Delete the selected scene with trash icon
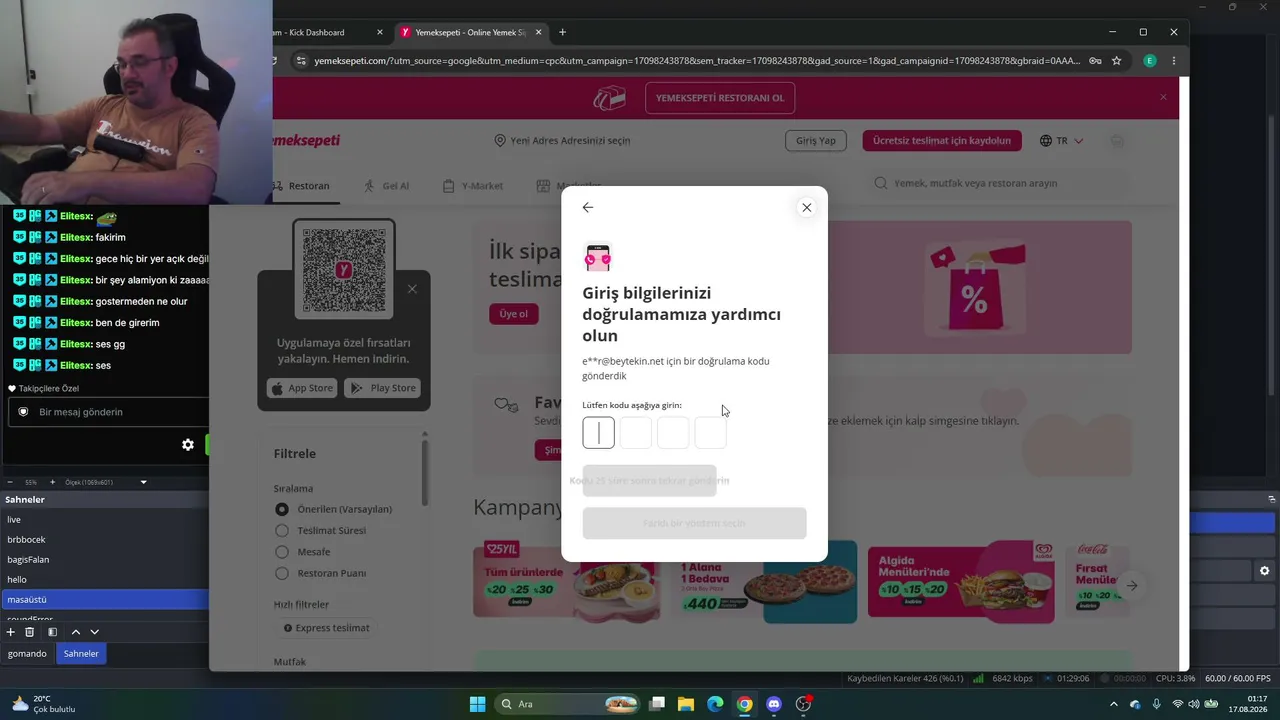This screenshot has height=720, width=1280. tap(30, 632)
